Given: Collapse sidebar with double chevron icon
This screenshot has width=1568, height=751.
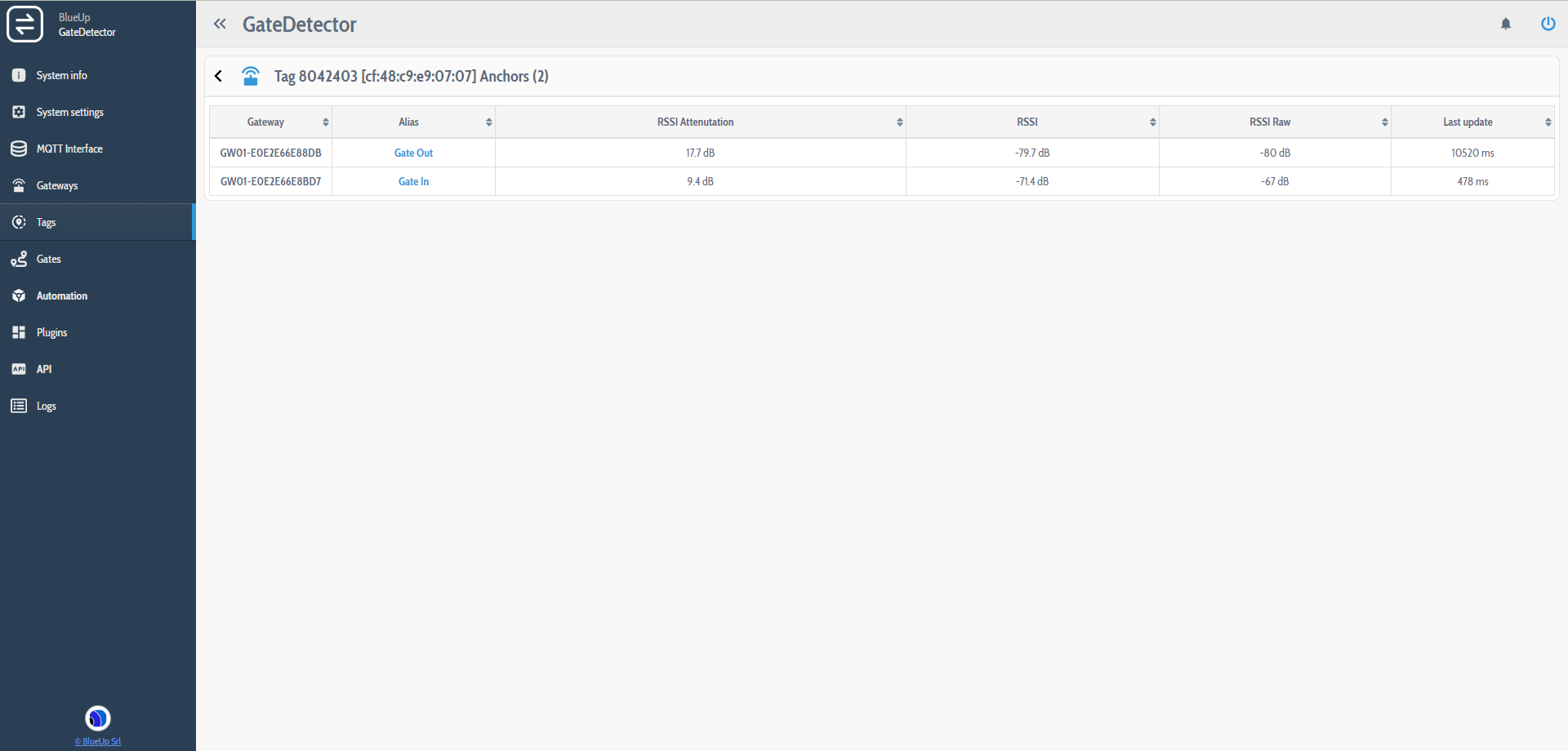Looking at the screenshot, I should click(220, 24).
